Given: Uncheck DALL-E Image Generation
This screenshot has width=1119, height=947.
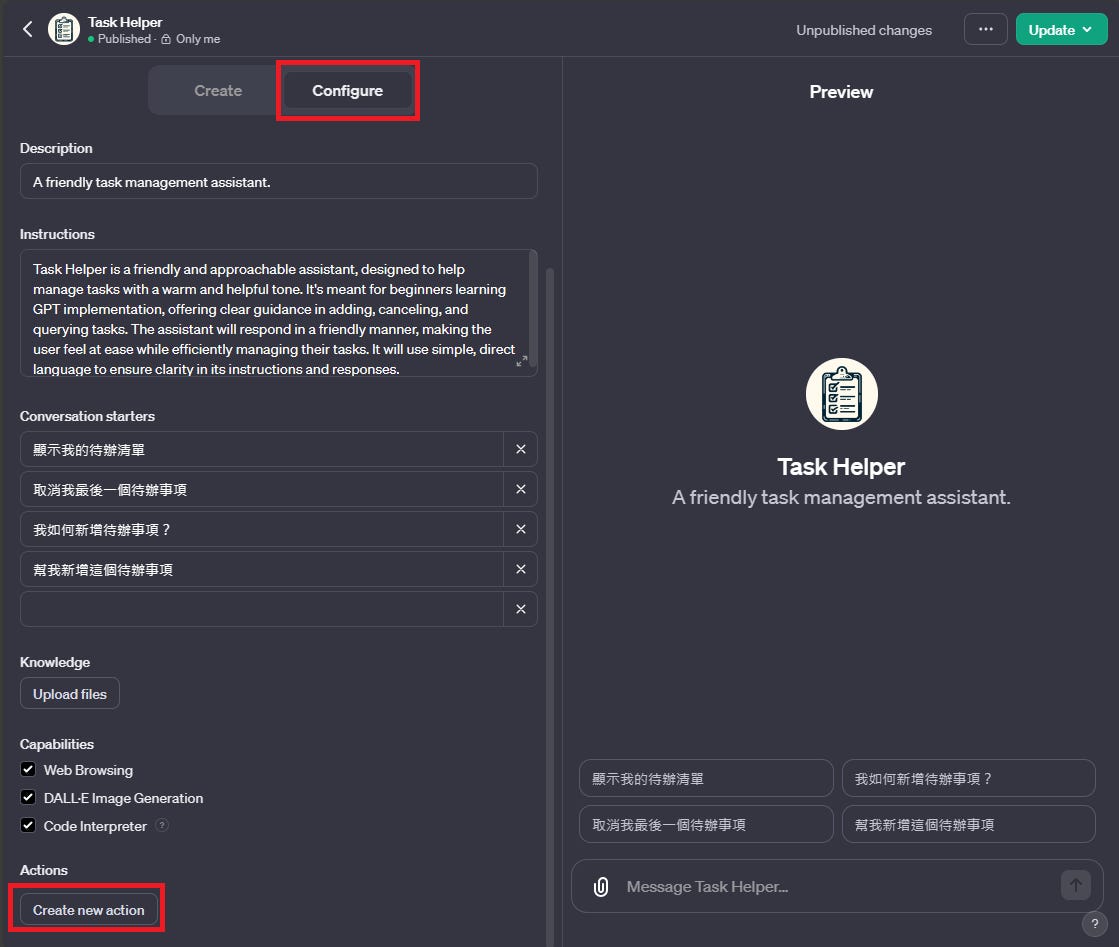Looking at the screenshot, I should 28,798.
